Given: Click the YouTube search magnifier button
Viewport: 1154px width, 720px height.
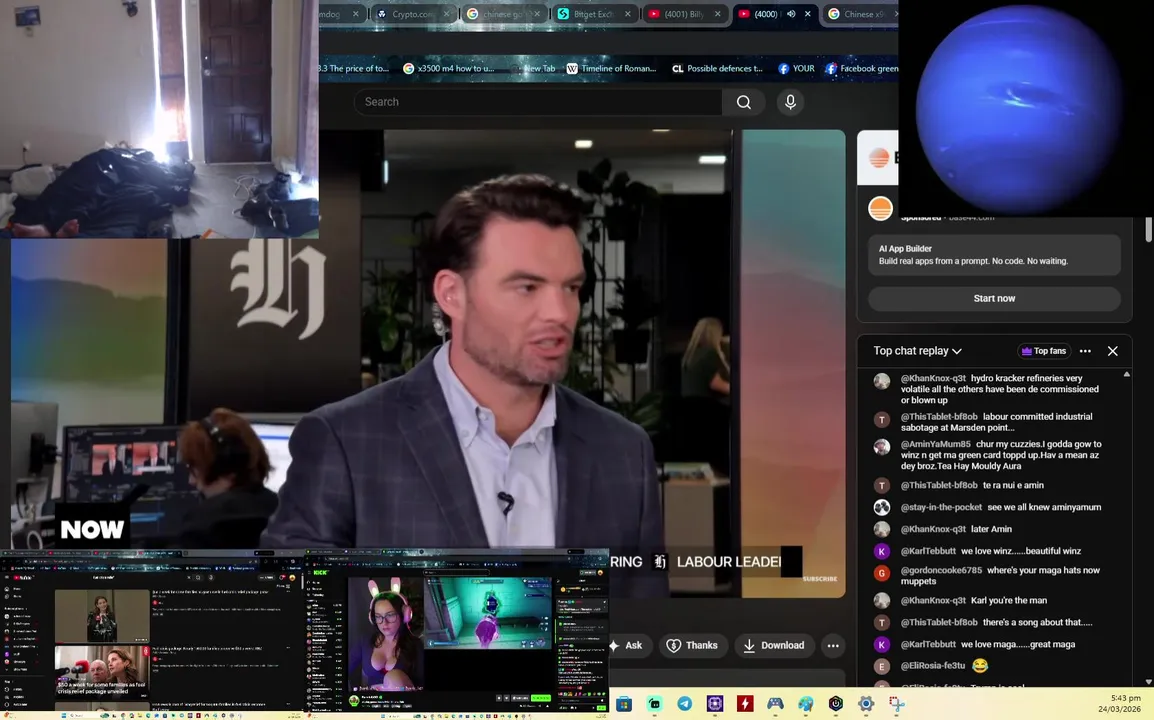Looking at the screenshot, I should [743, 102].
